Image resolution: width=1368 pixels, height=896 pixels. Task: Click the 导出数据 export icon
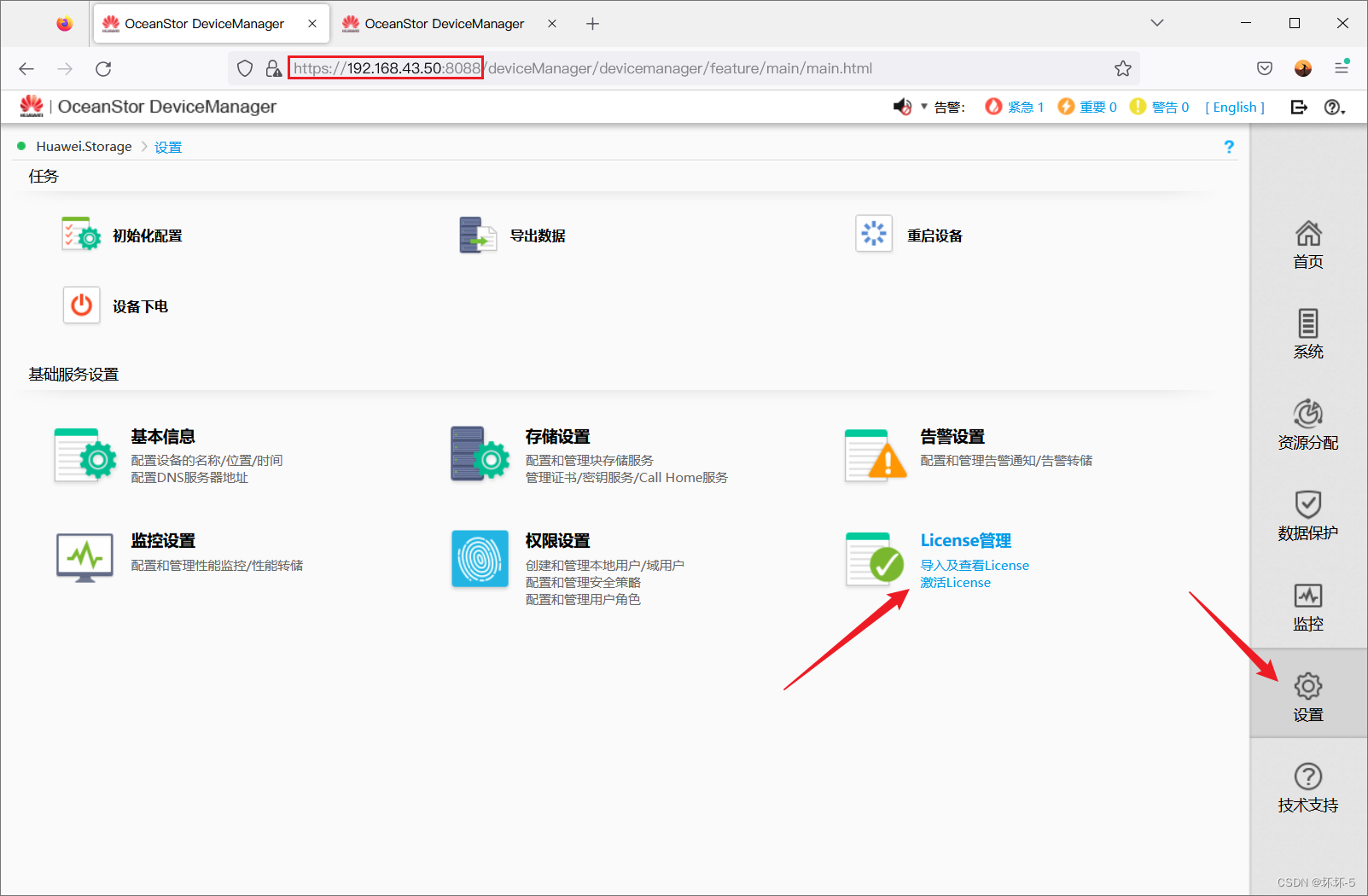[x=478, y=235]
